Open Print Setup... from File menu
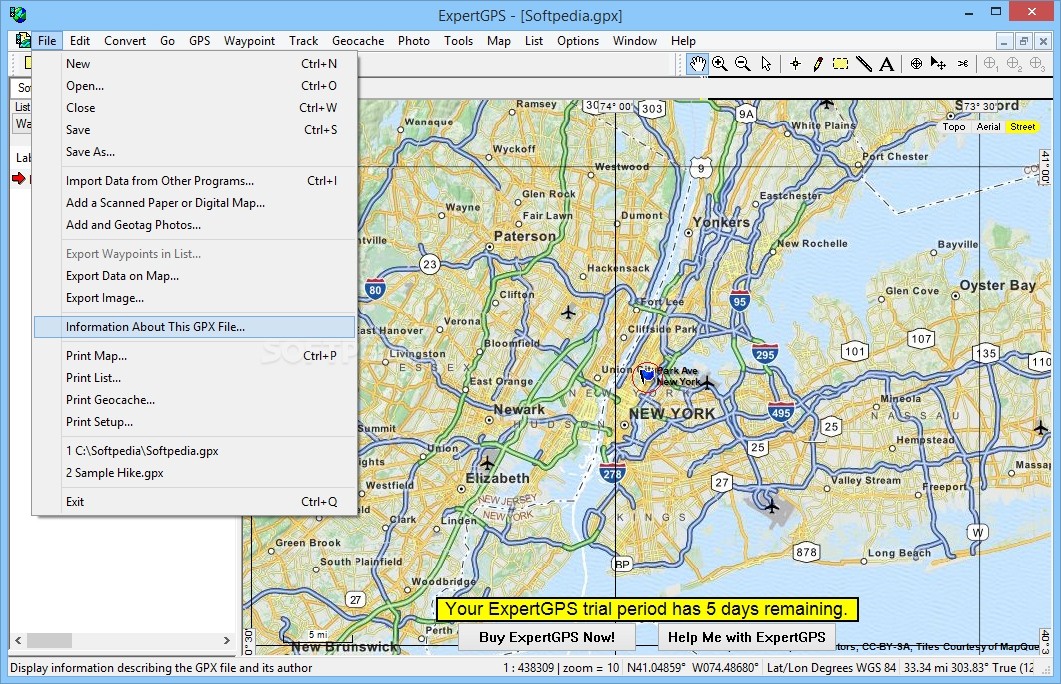1061x684 pixels. pos(195,421)
